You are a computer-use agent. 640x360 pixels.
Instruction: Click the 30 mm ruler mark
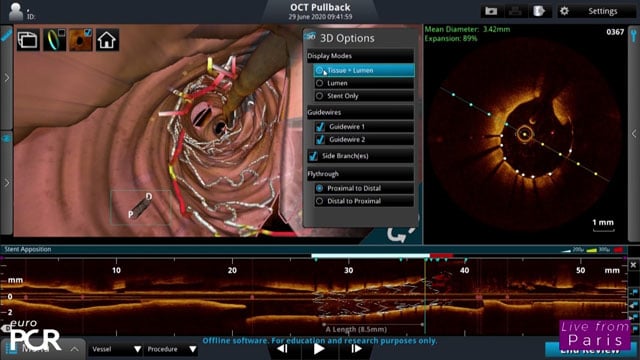(x=348, y=270)
